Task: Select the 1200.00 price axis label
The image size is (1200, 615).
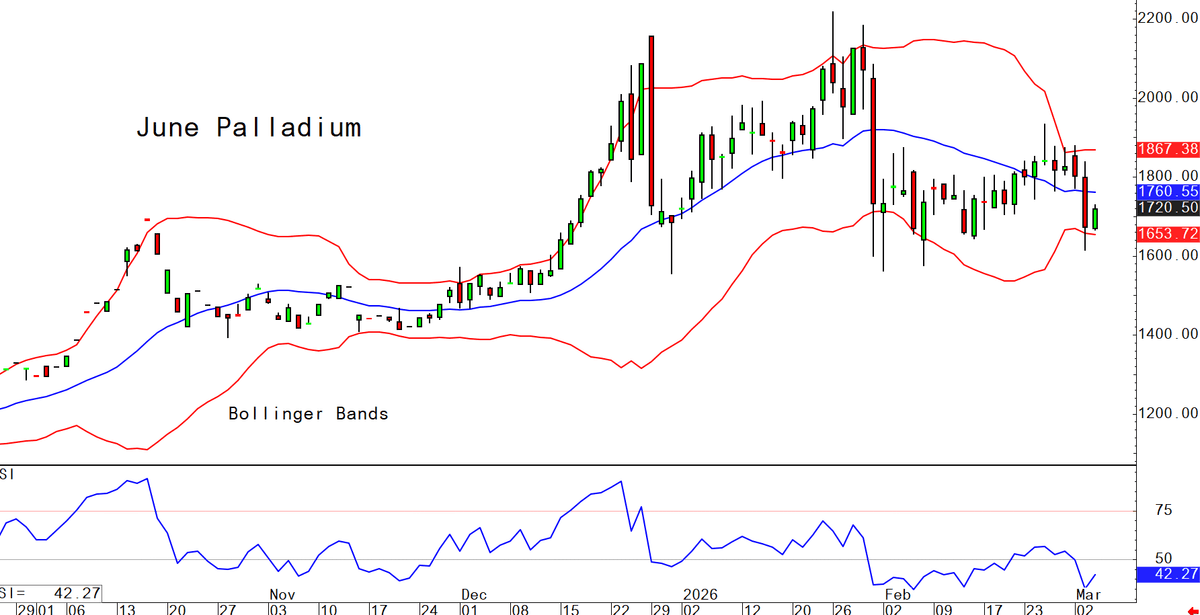Action: 1169,413
